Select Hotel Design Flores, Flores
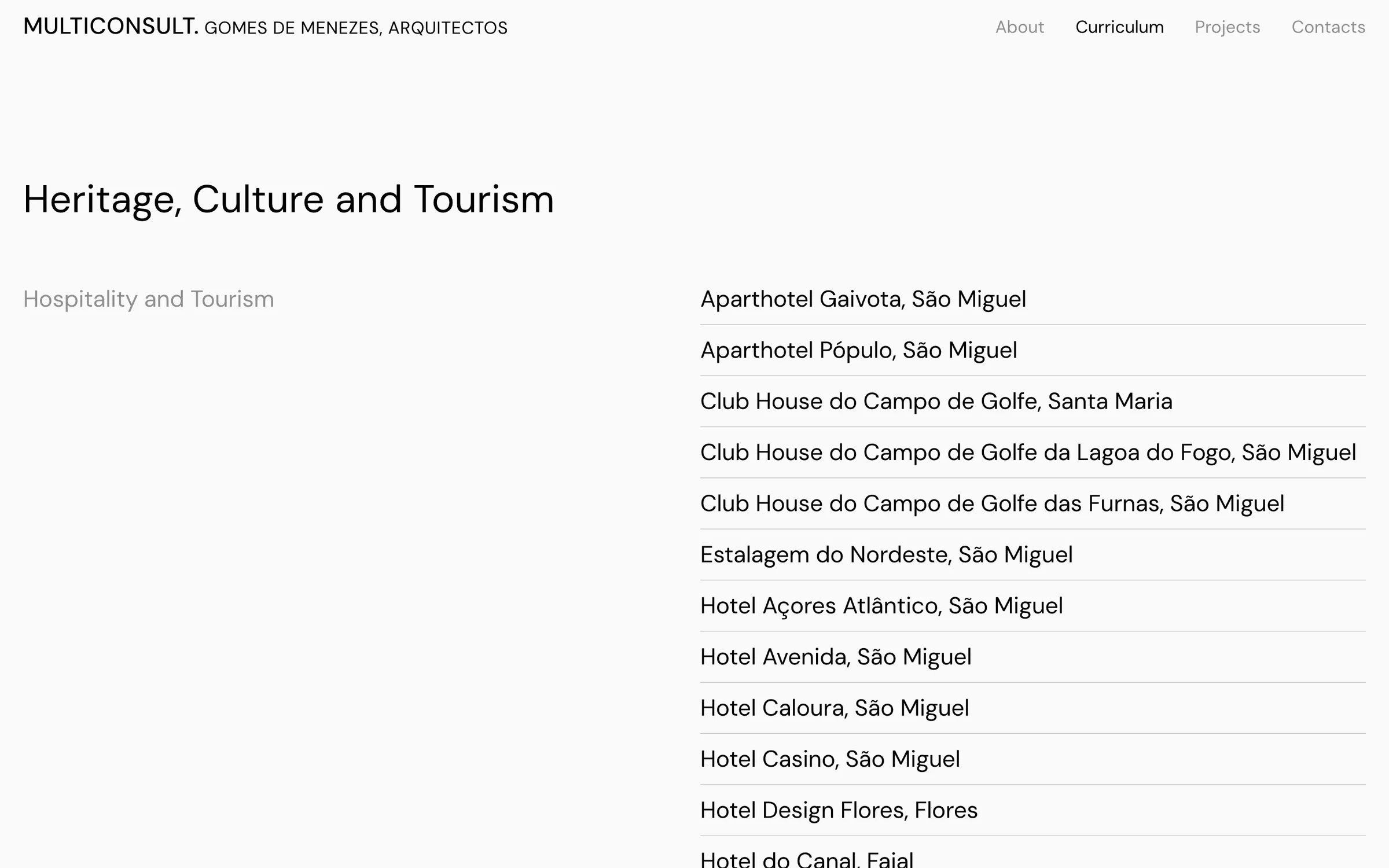The image size is (1389, 868). pos(839,810)
